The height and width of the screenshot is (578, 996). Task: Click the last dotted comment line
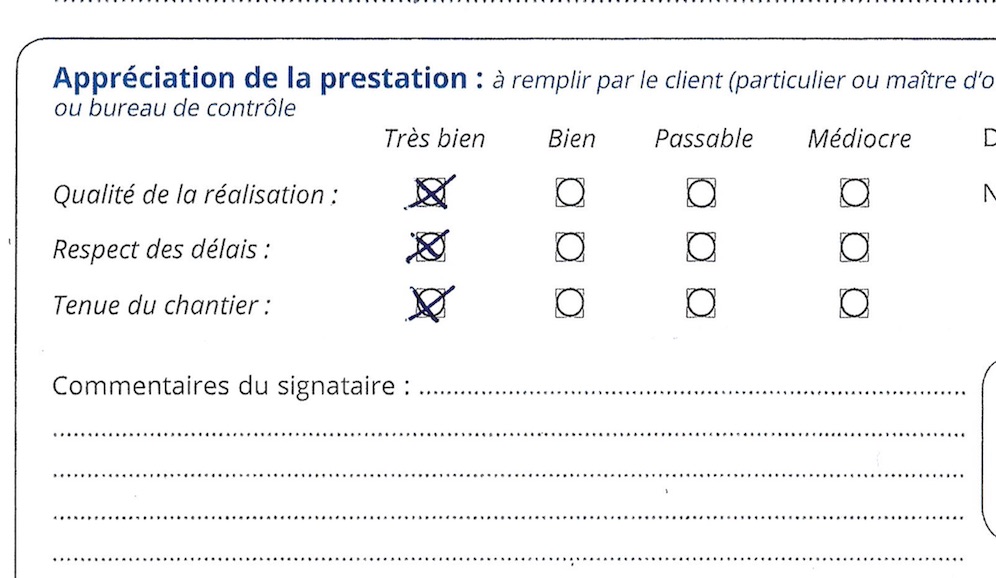pyautogui.click(x=509, y=559)
